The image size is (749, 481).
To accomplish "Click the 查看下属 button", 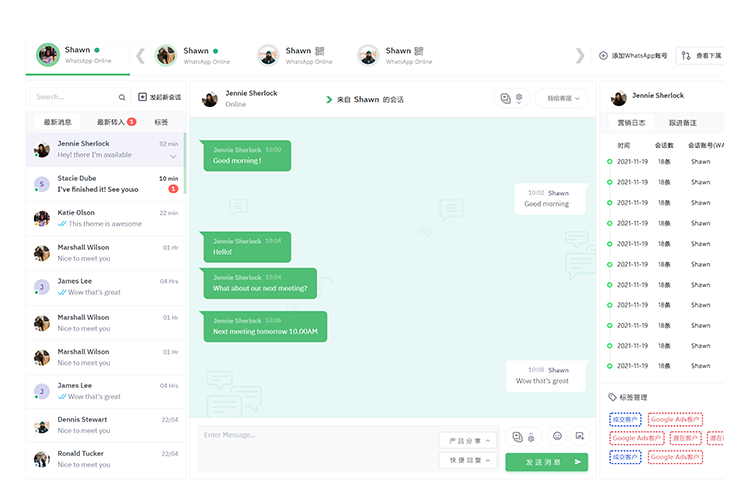I will click(700, 56).
